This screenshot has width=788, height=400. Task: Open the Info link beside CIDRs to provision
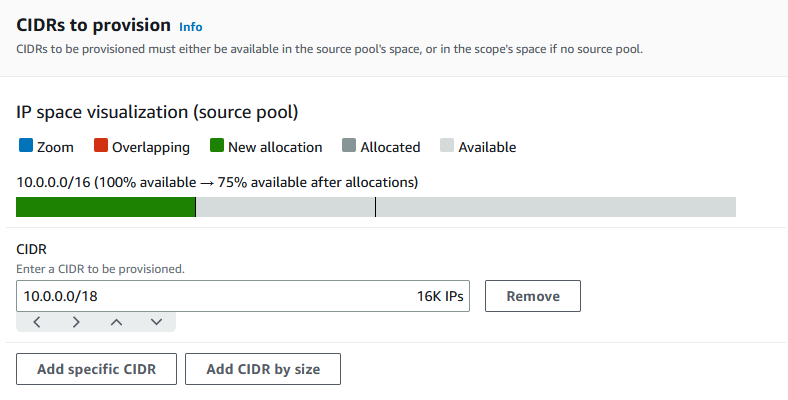[x=189, y=26]
